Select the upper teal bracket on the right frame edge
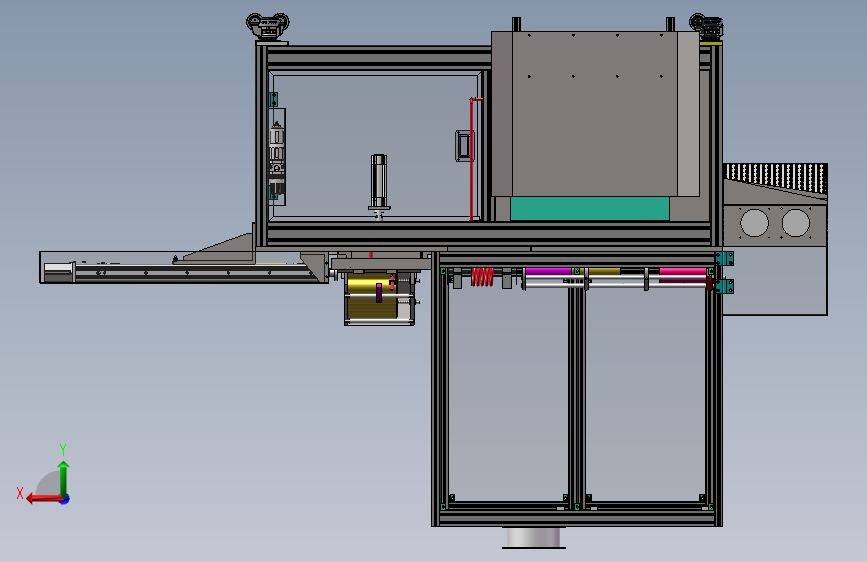The image size is (867, 562). (x=724, y=258)
